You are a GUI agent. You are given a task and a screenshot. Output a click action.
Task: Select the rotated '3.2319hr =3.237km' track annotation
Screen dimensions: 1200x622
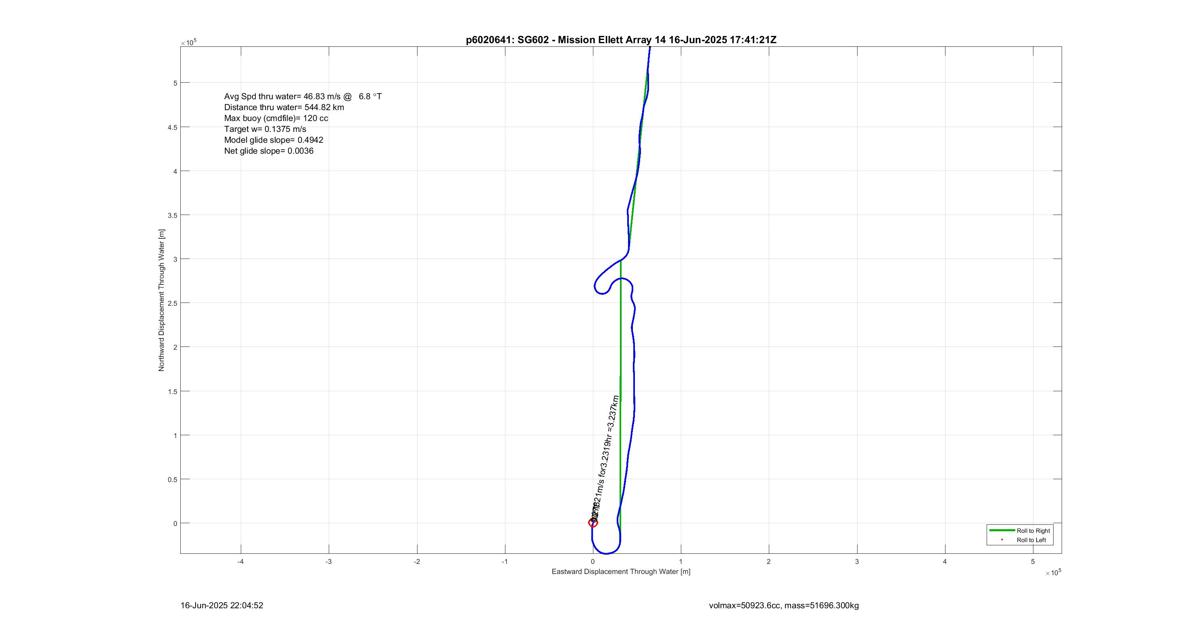tap(611, 433)
